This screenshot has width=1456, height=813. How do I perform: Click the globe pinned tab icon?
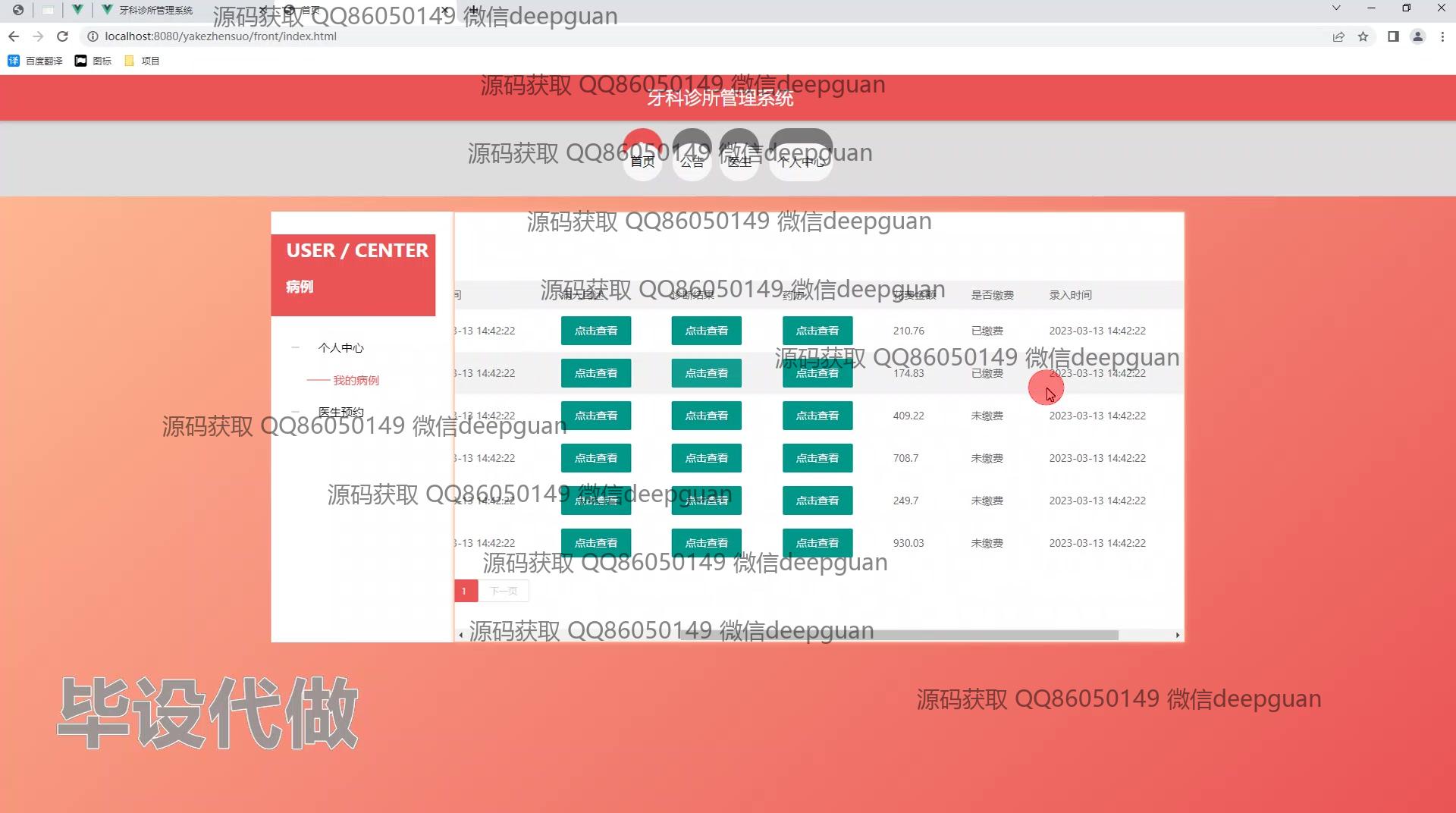[18, 10]
